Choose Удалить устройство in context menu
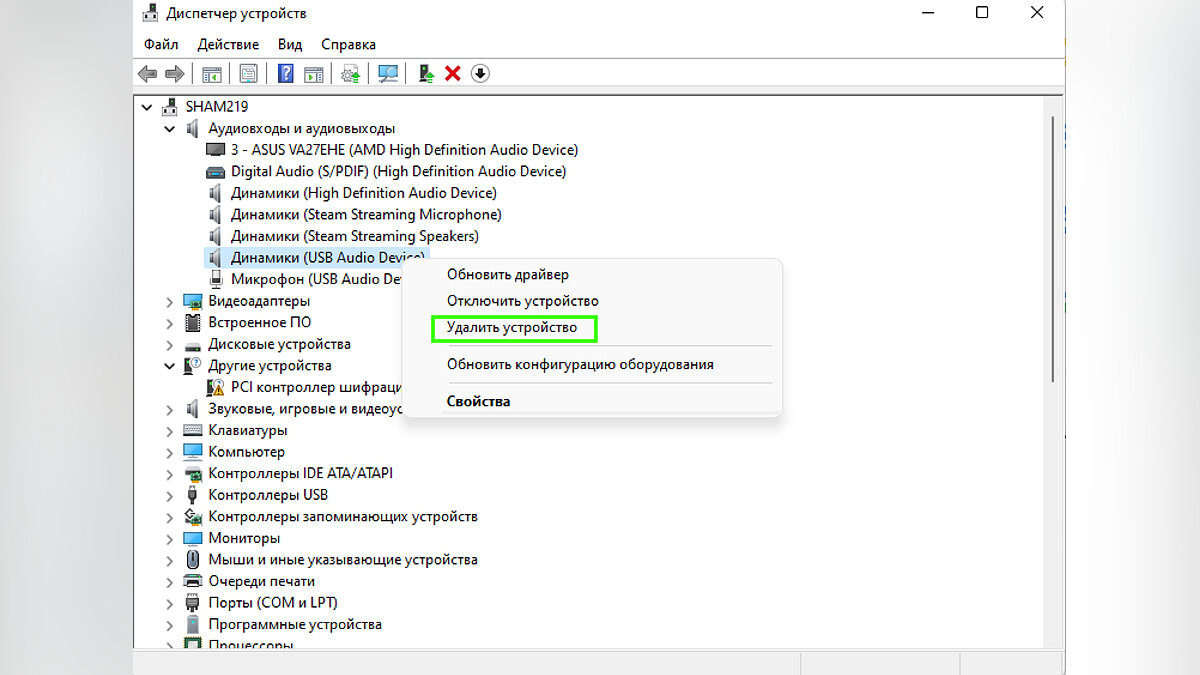This screenshot has width=1200, height=675. [x=512, y=328]
